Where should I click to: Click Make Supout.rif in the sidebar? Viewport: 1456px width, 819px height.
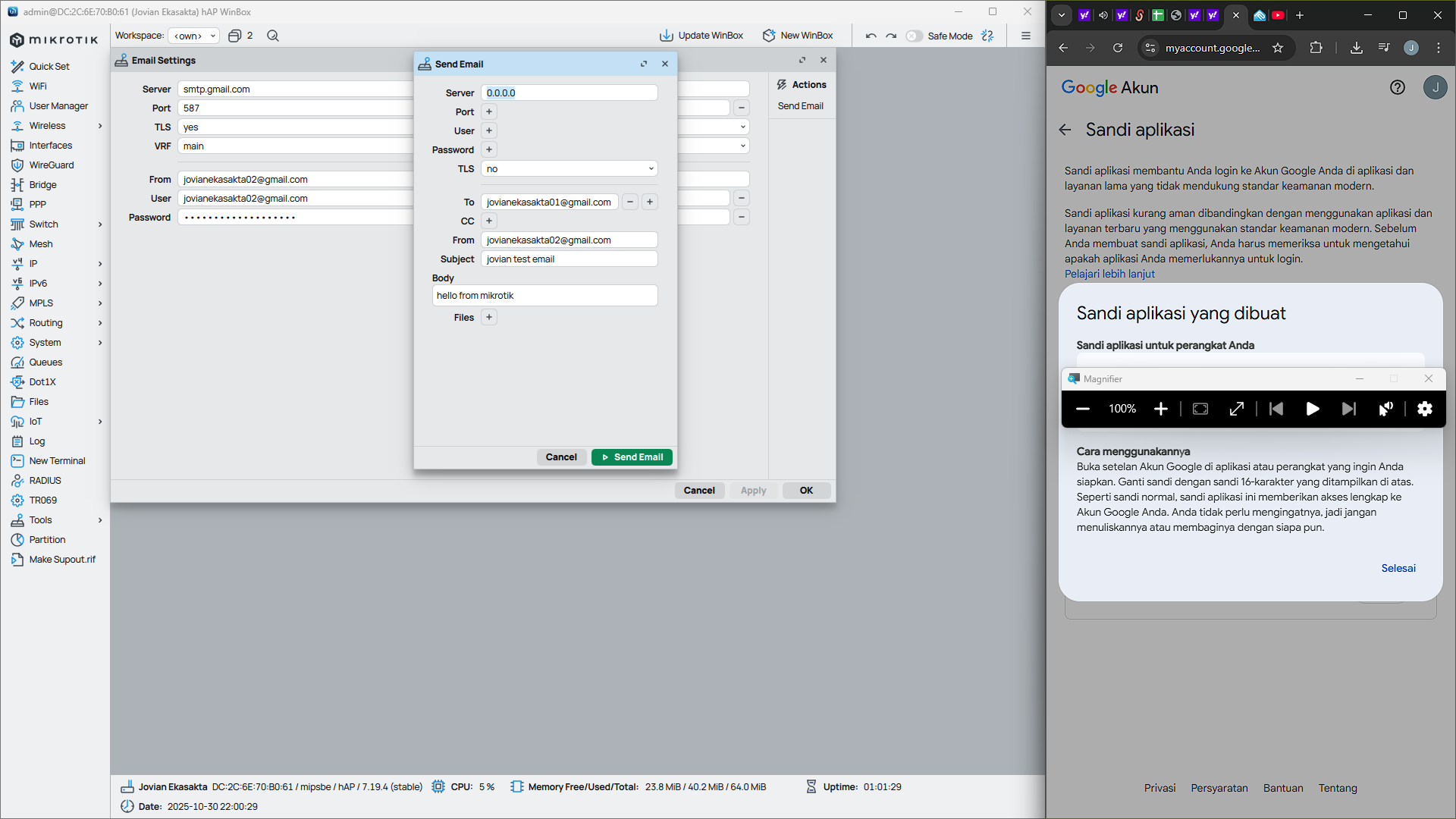click(x=62, y=560)
